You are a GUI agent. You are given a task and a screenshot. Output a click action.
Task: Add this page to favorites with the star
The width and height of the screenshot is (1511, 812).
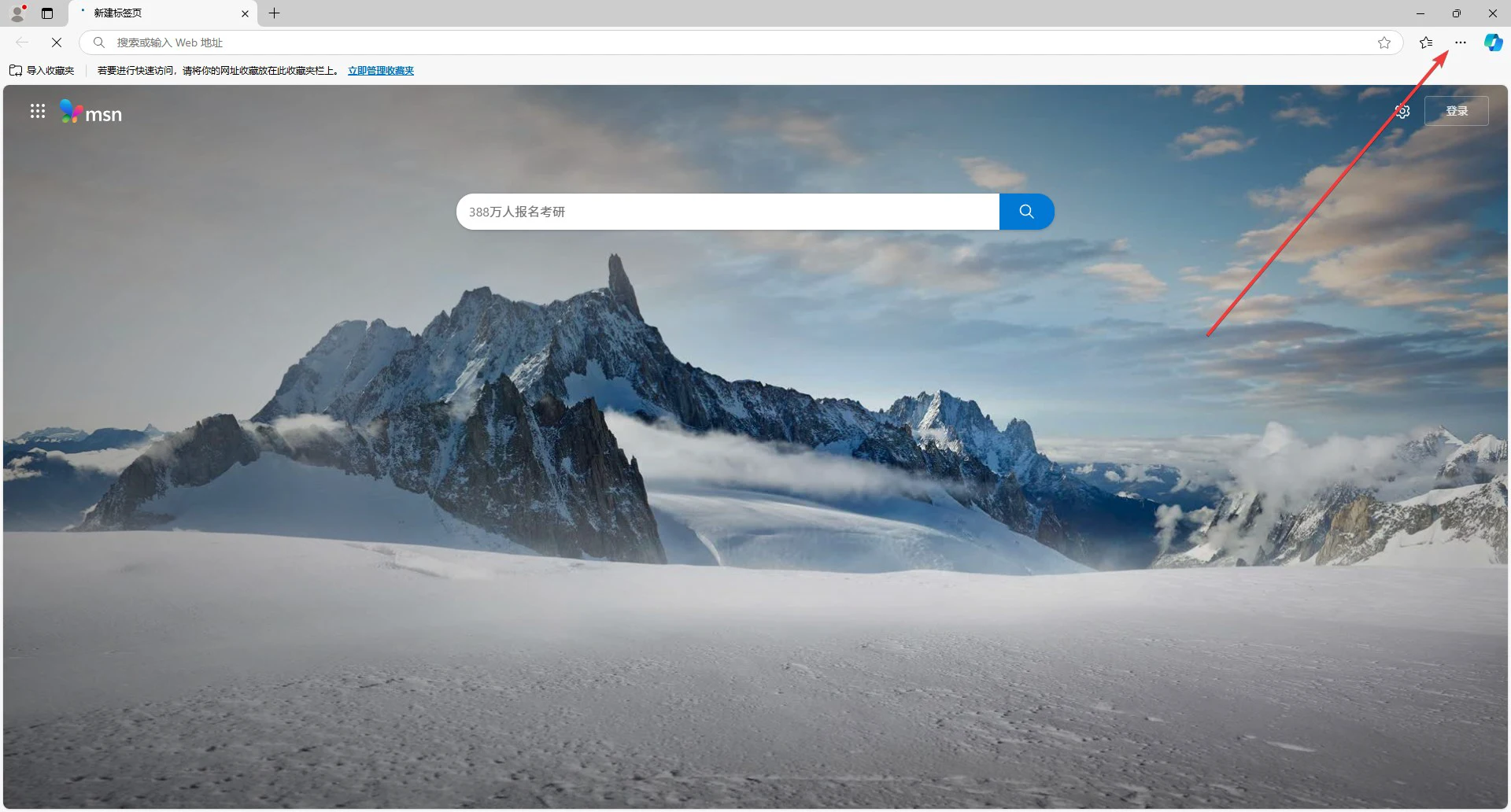coord(1384,42)
